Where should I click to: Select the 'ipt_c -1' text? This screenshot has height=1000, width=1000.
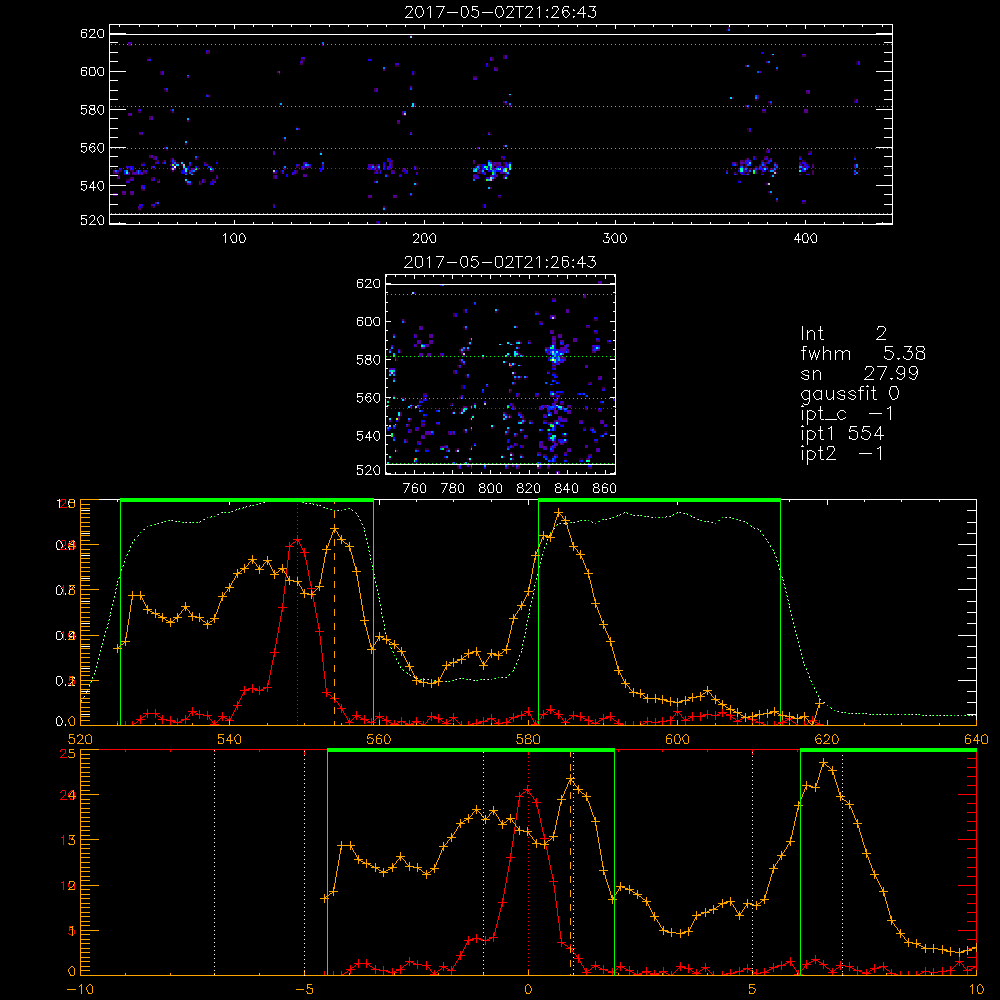[x=847, y=414]
